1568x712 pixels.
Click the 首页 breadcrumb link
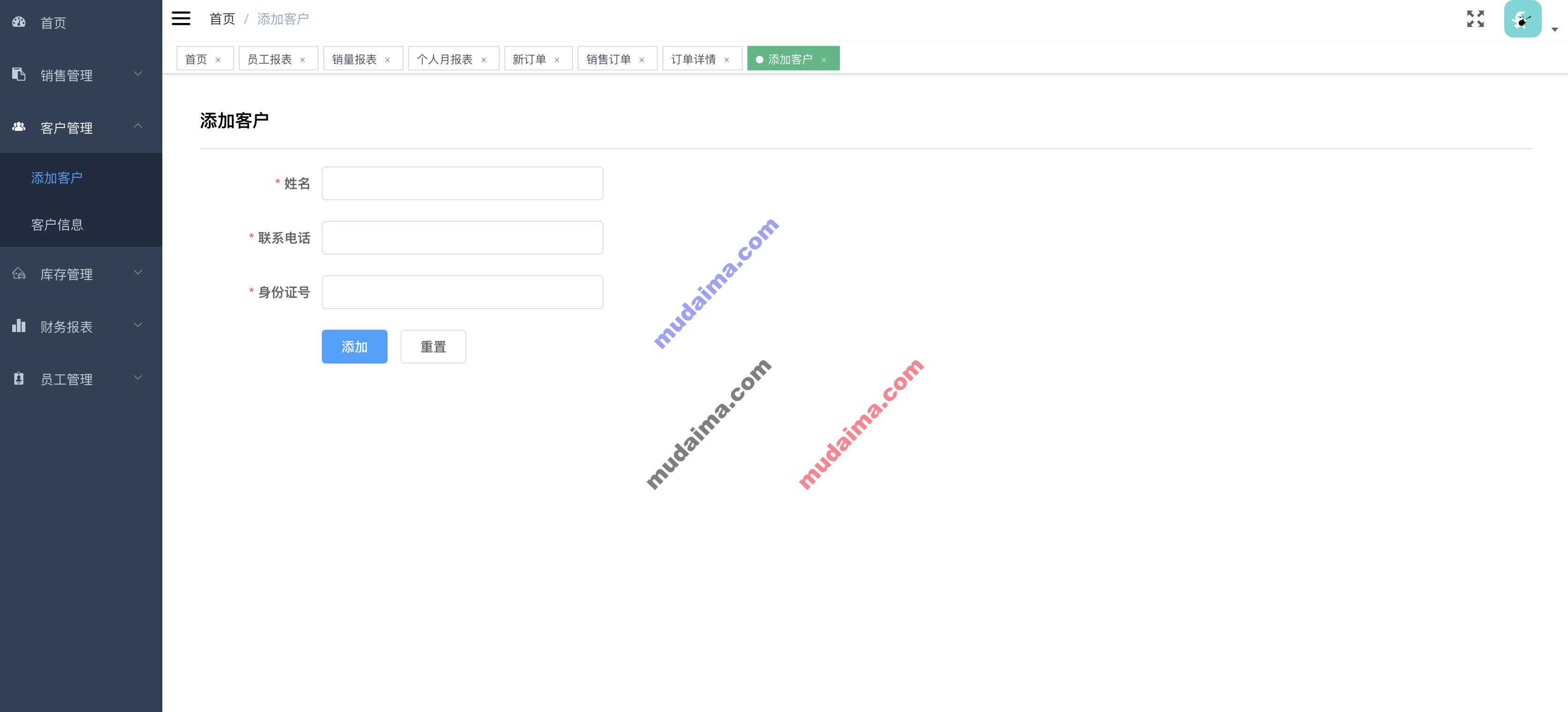pos(222,19)
